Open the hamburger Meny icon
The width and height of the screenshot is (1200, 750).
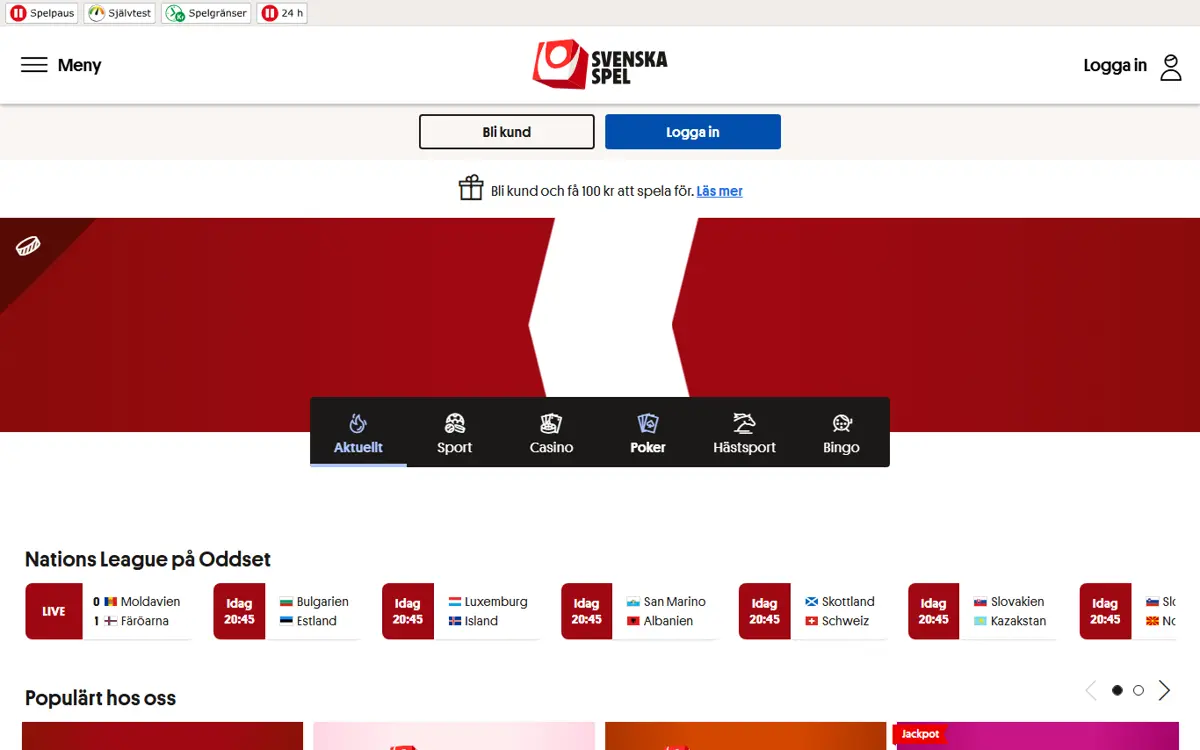pyautogui.click(x=34, y=65)
